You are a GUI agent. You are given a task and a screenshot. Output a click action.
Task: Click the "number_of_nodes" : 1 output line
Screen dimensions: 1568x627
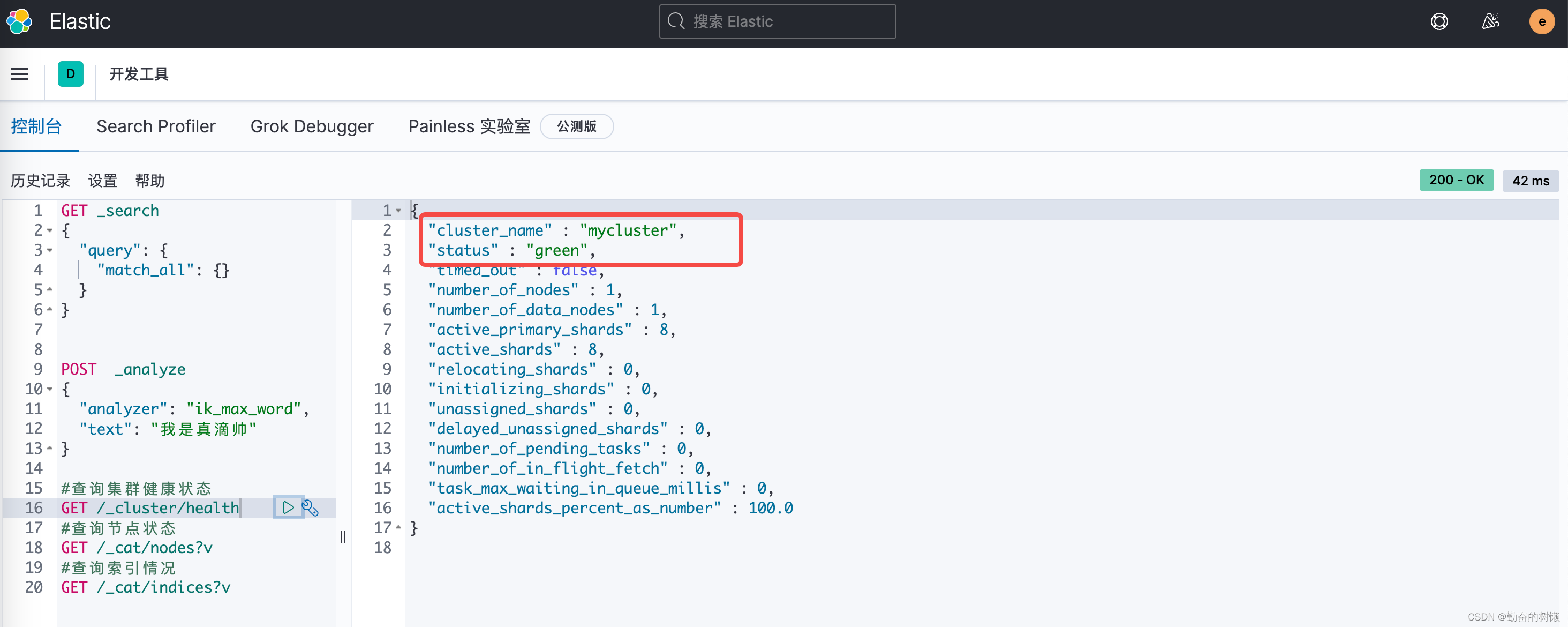coord(525,290)
